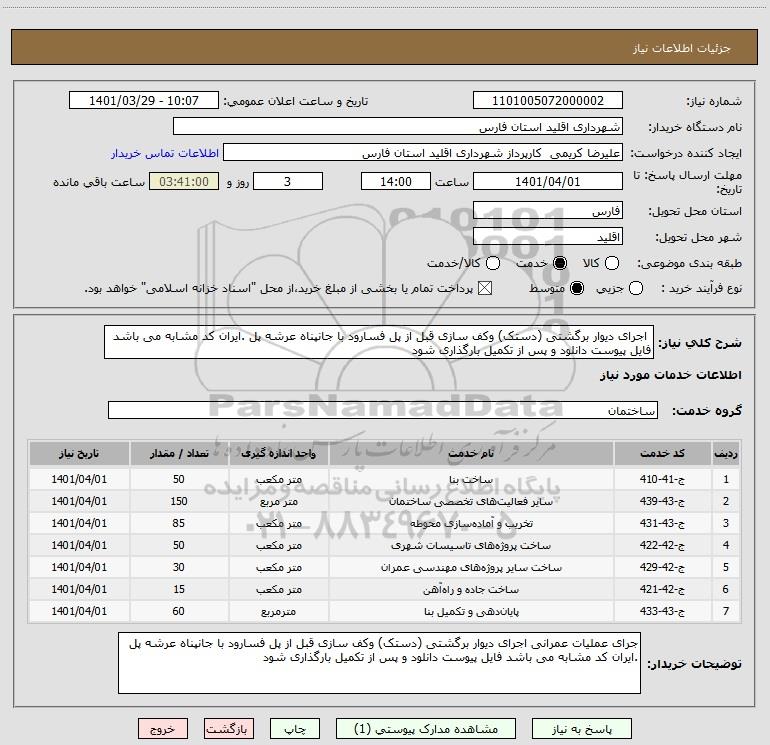Click the واحد اندازه گیری column header
This screenshot has height=745, width=770.
(x=278, y=453)
